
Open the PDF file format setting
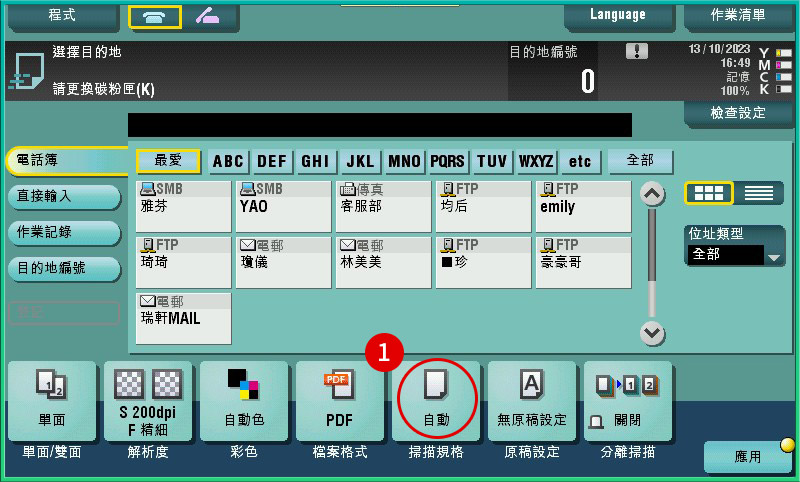tap(337, 401)
